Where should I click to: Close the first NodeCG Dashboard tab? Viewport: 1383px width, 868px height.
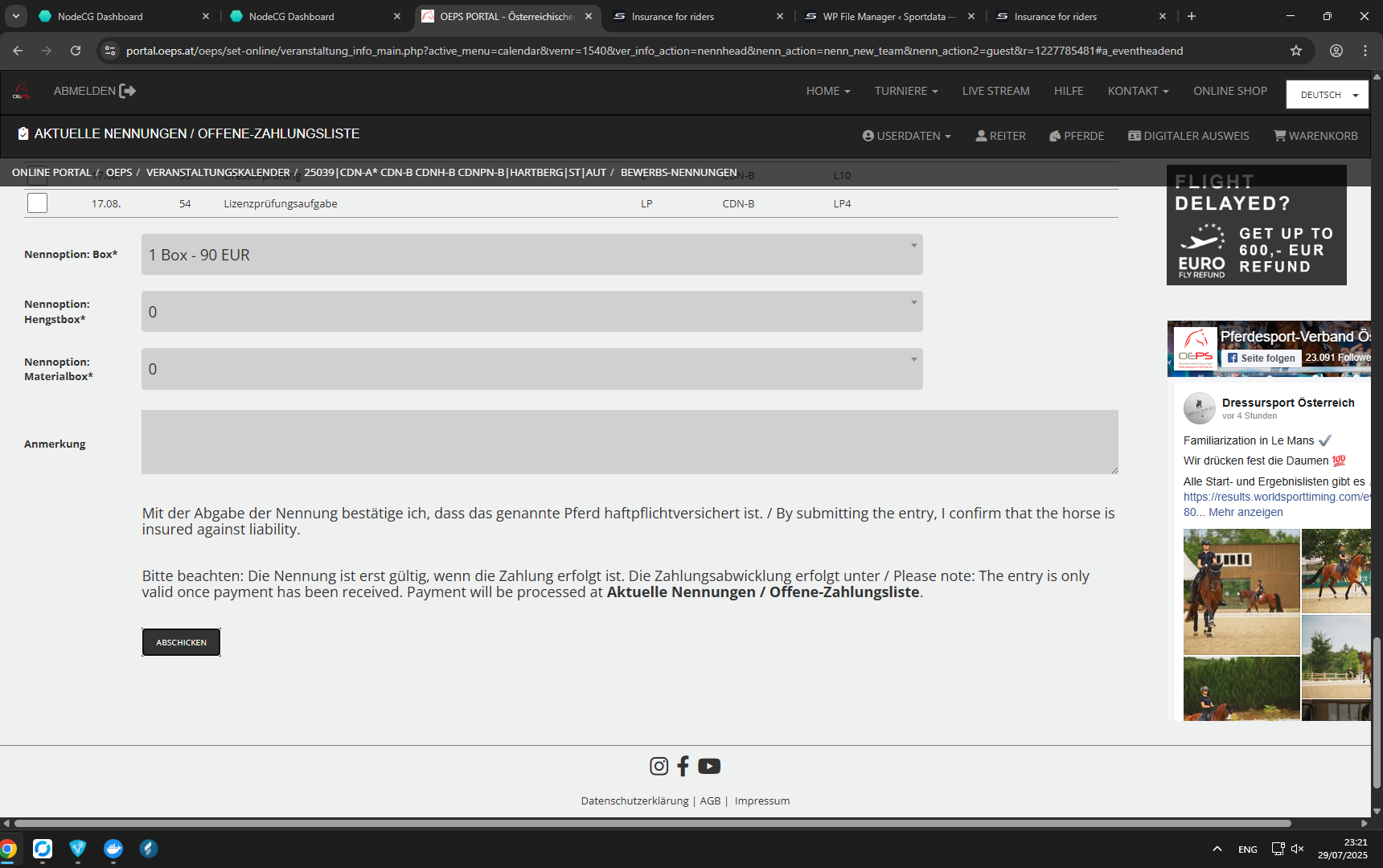[206, 16]
